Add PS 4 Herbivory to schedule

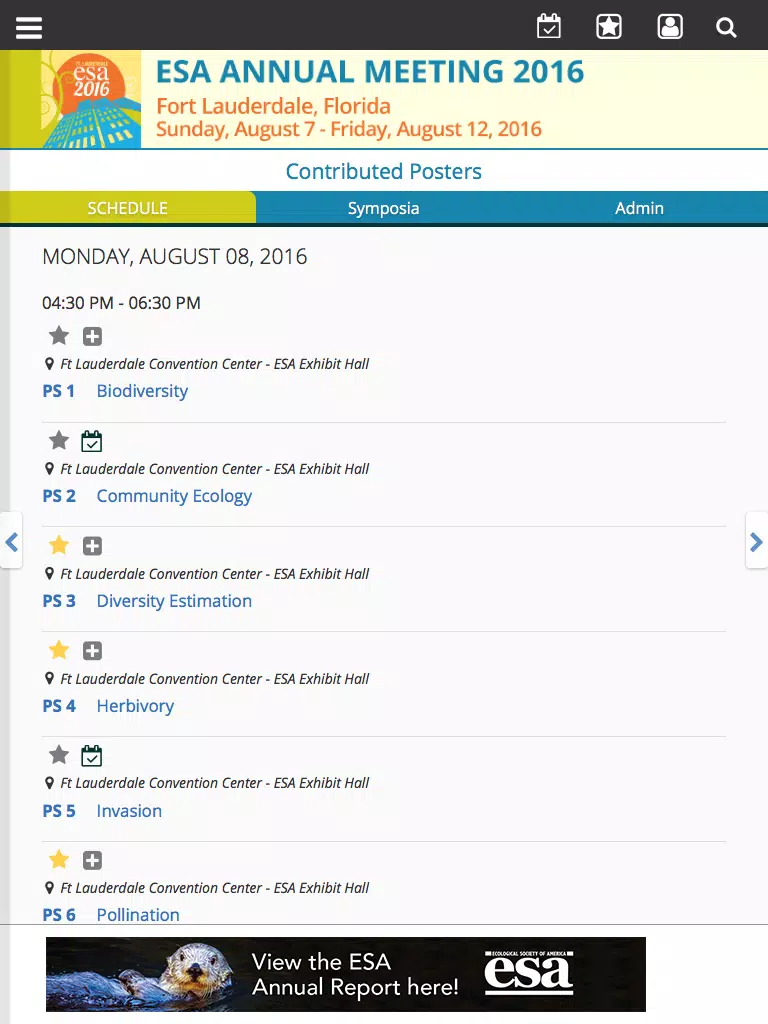pos(92,650)
